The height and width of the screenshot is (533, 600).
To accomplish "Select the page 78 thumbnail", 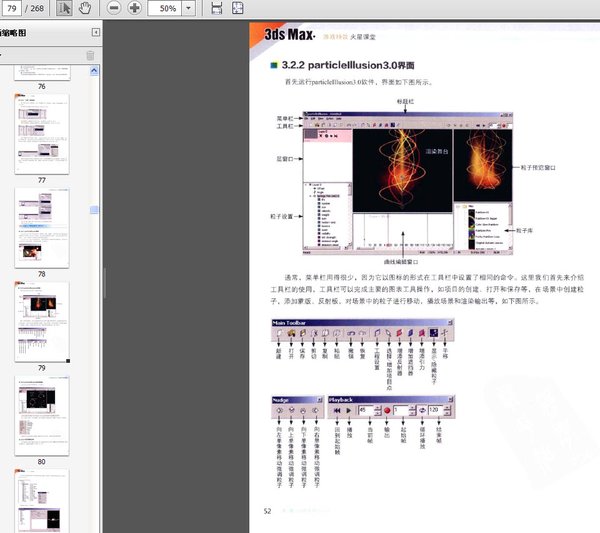I will 42,227.
